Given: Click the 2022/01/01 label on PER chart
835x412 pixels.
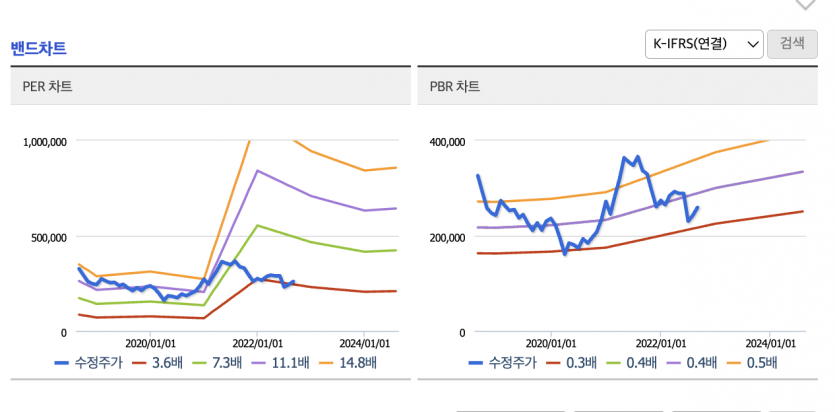Looking at the screenshot, I should coord(257,343).
